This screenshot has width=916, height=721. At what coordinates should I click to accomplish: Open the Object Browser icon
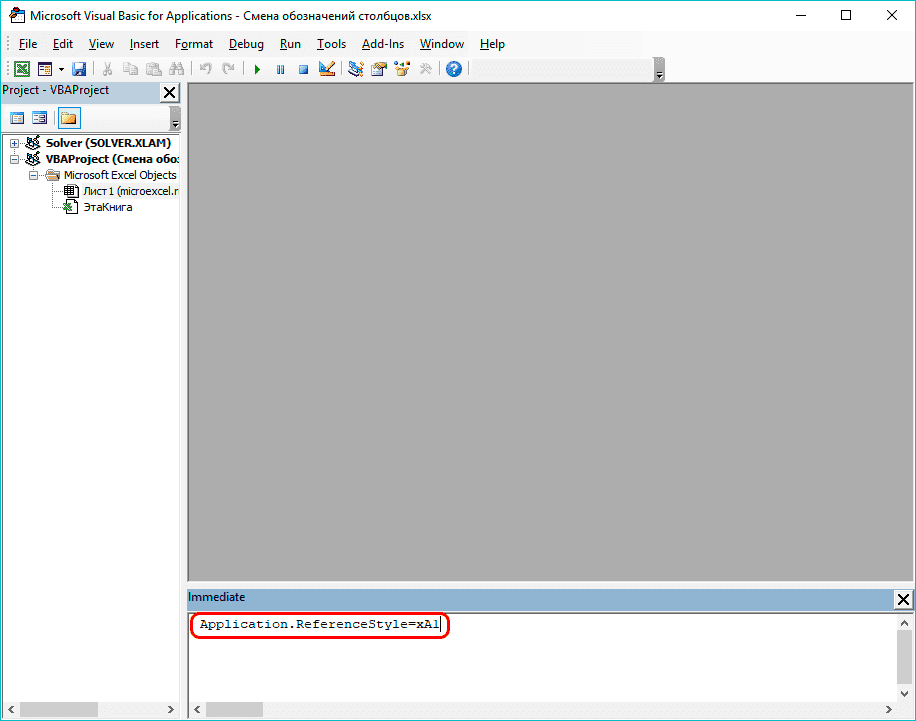click(401, 68)
